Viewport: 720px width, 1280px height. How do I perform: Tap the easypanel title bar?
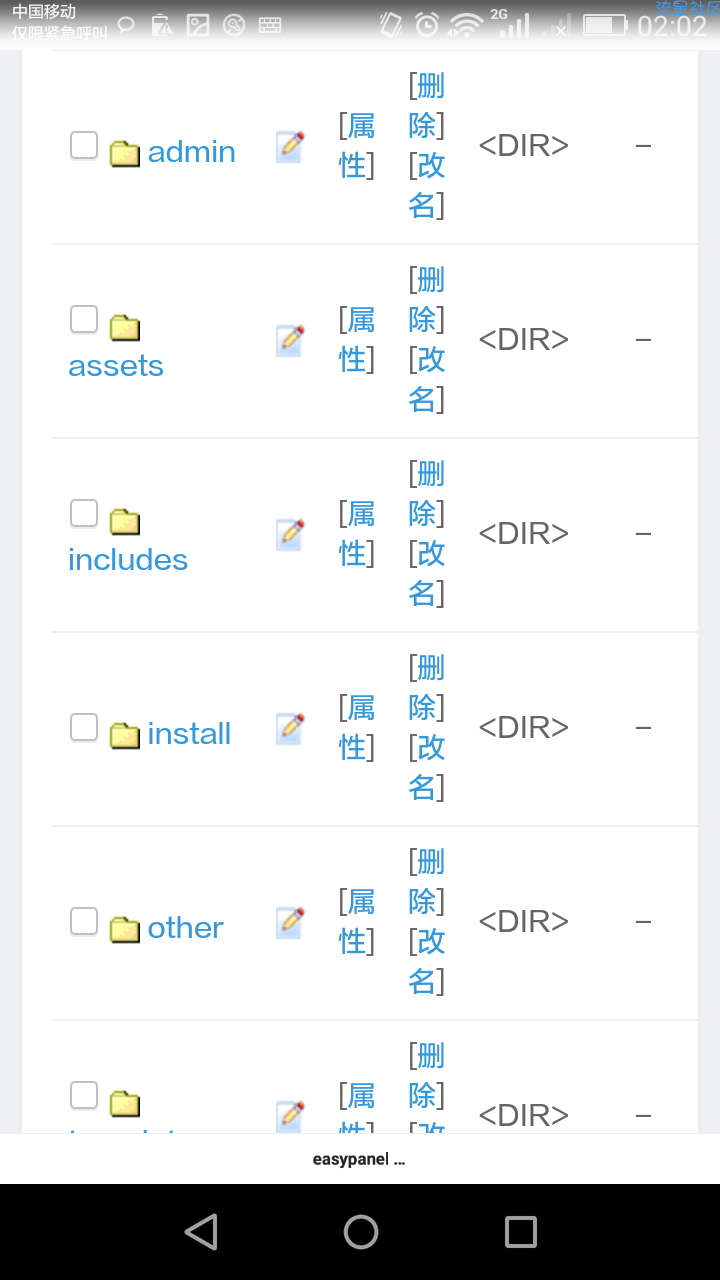(360, 1160)
